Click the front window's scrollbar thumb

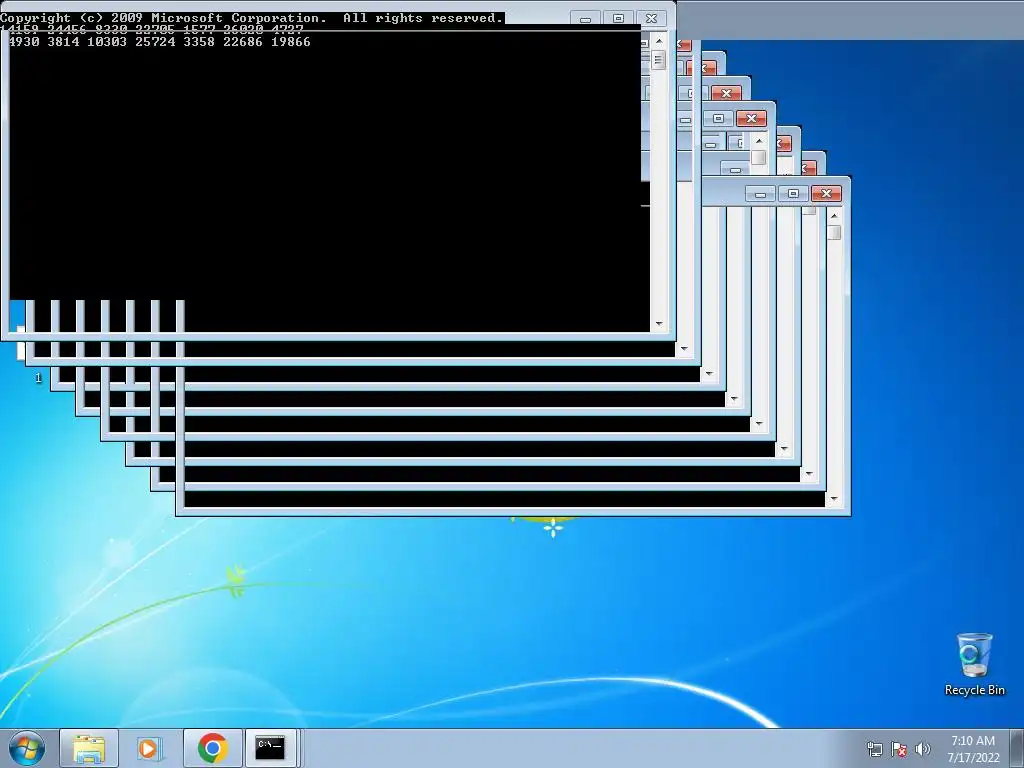click(x=659, y=61)
